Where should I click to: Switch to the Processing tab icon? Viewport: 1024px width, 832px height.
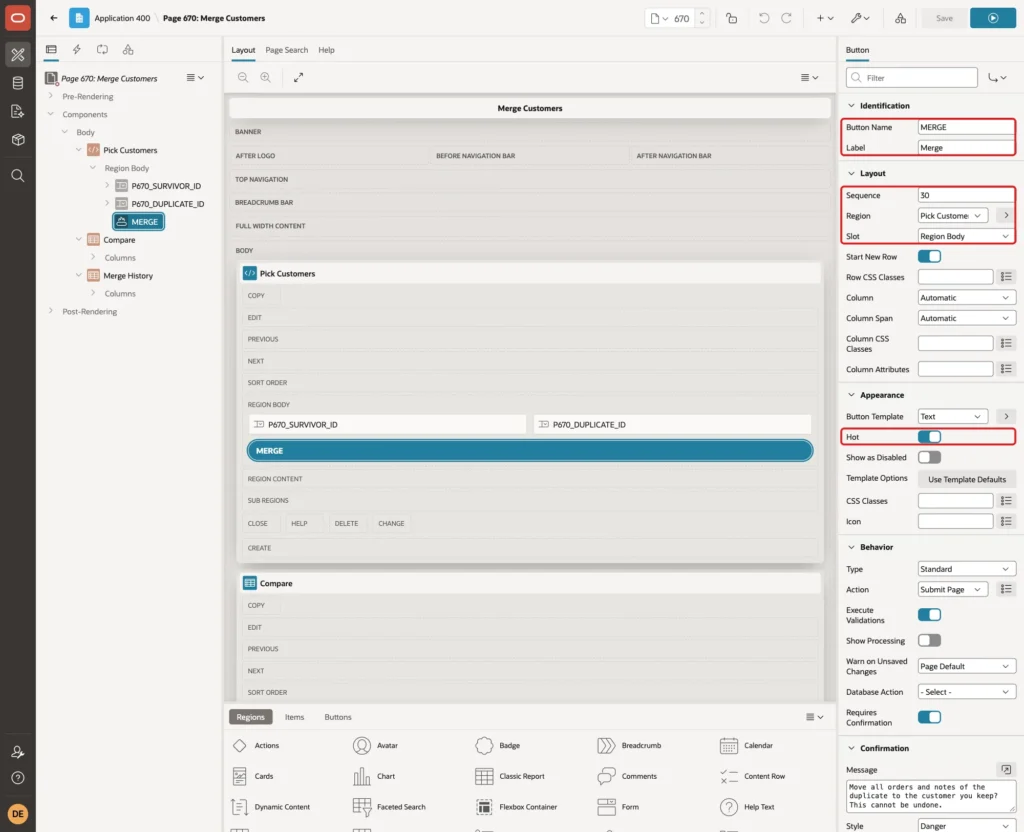coord(103,50)
